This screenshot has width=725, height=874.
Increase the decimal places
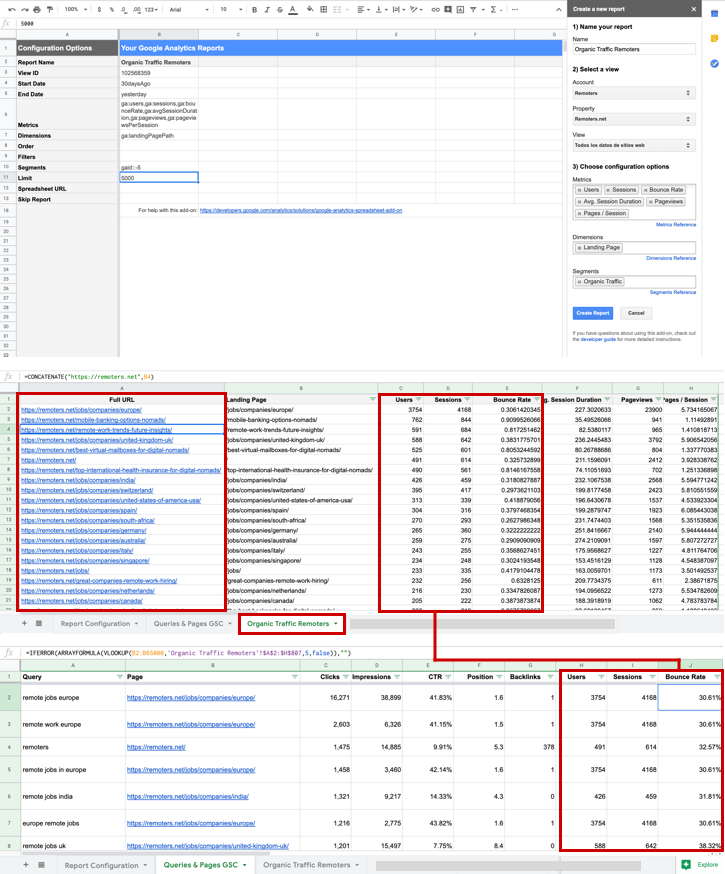[136, 9]
